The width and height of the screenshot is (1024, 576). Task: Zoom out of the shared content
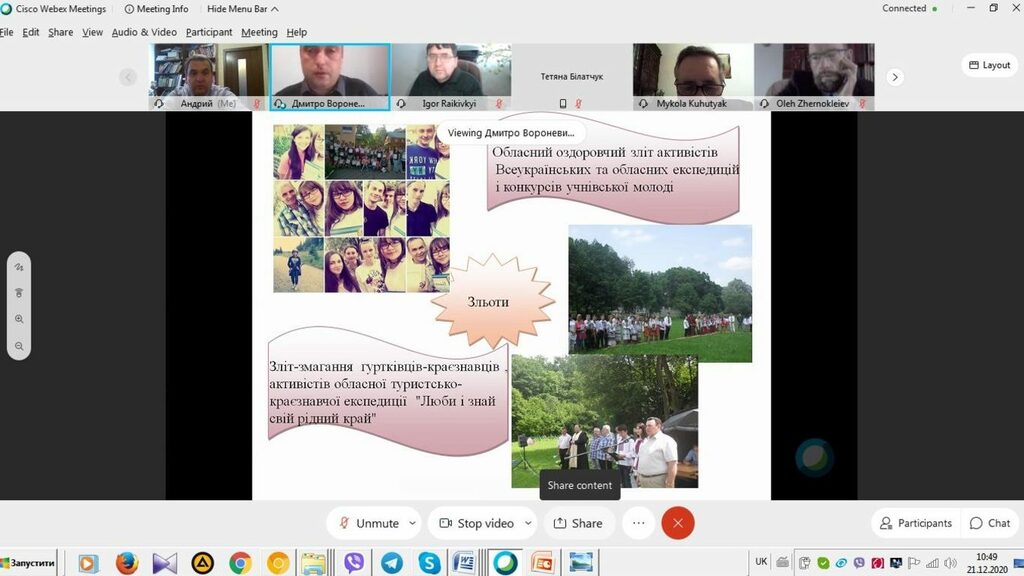click(x=19, y=346)
